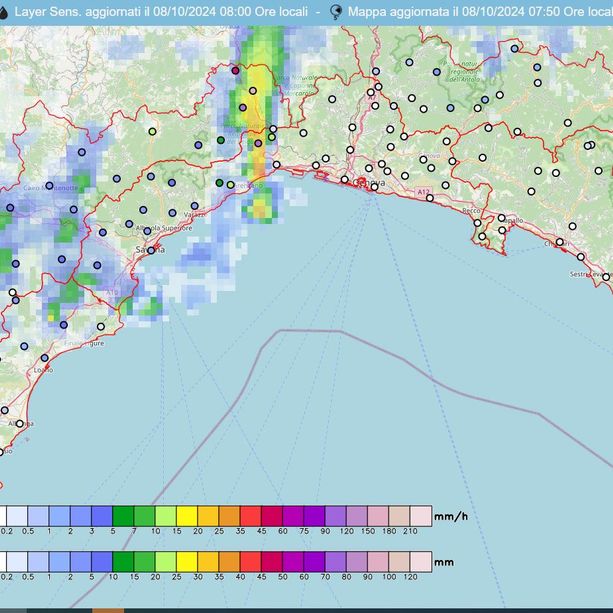Select the white marker near Finale Ligure
The width and height of the screenshot is (613, 613).
click(x=101, y=326)
